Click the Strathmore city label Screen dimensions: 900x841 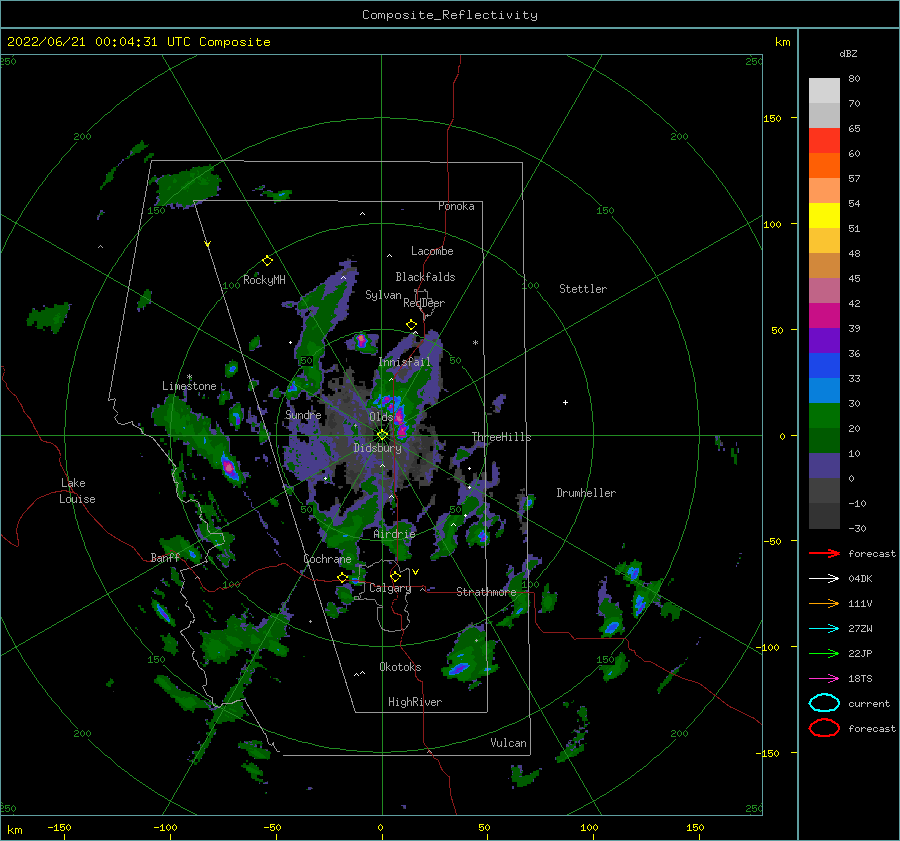[486, 592]
